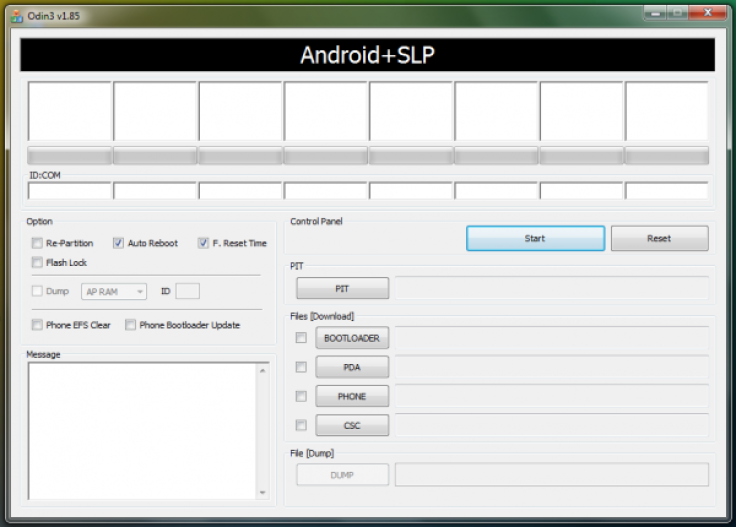
Task: Click the CSC file path field
Action: 552,425
